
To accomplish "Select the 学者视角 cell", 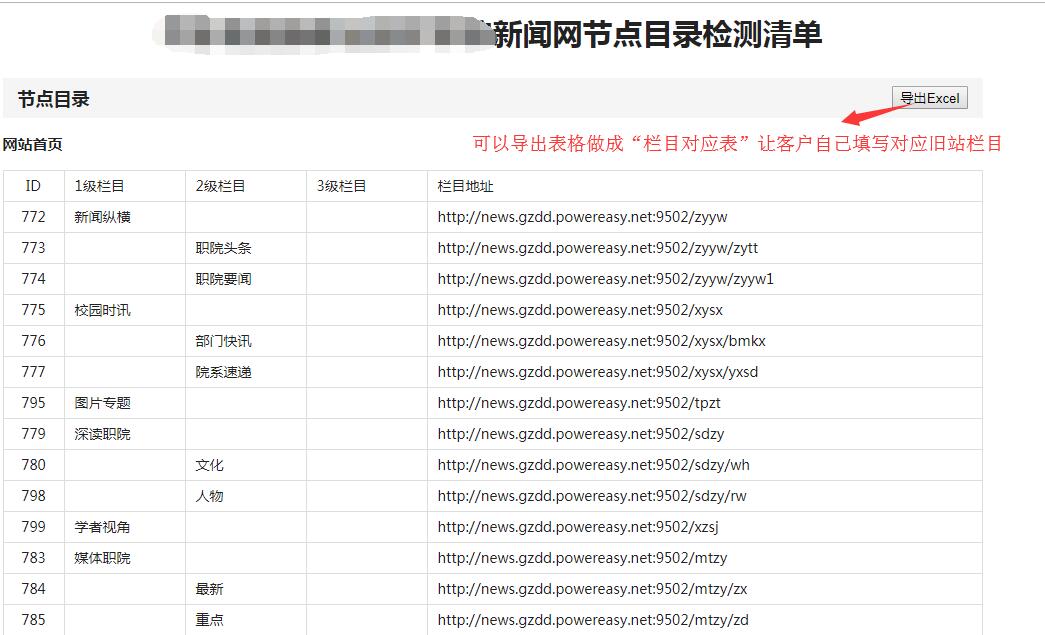I will (x=102, y=527).
